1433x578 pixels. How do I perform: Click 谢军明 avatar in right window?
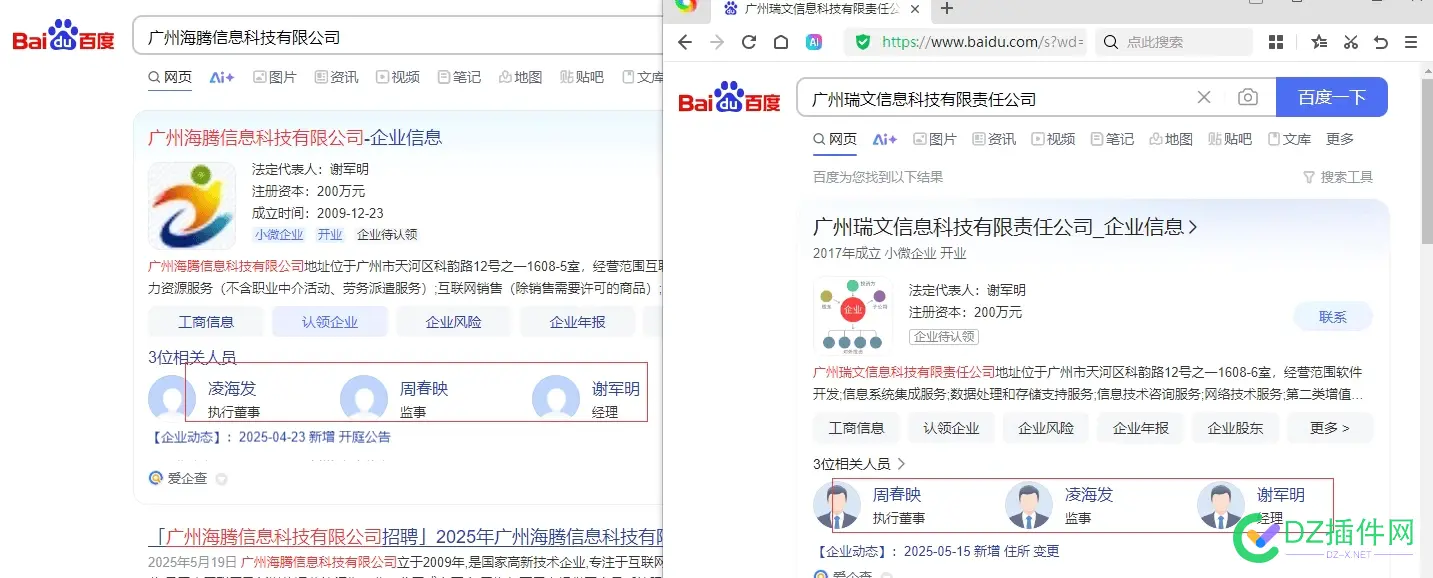[1221, 505]
